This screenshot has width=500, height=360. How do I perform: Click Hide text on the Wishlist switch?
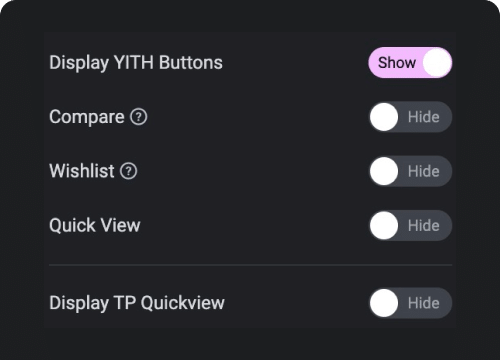[x=424, y=171]
